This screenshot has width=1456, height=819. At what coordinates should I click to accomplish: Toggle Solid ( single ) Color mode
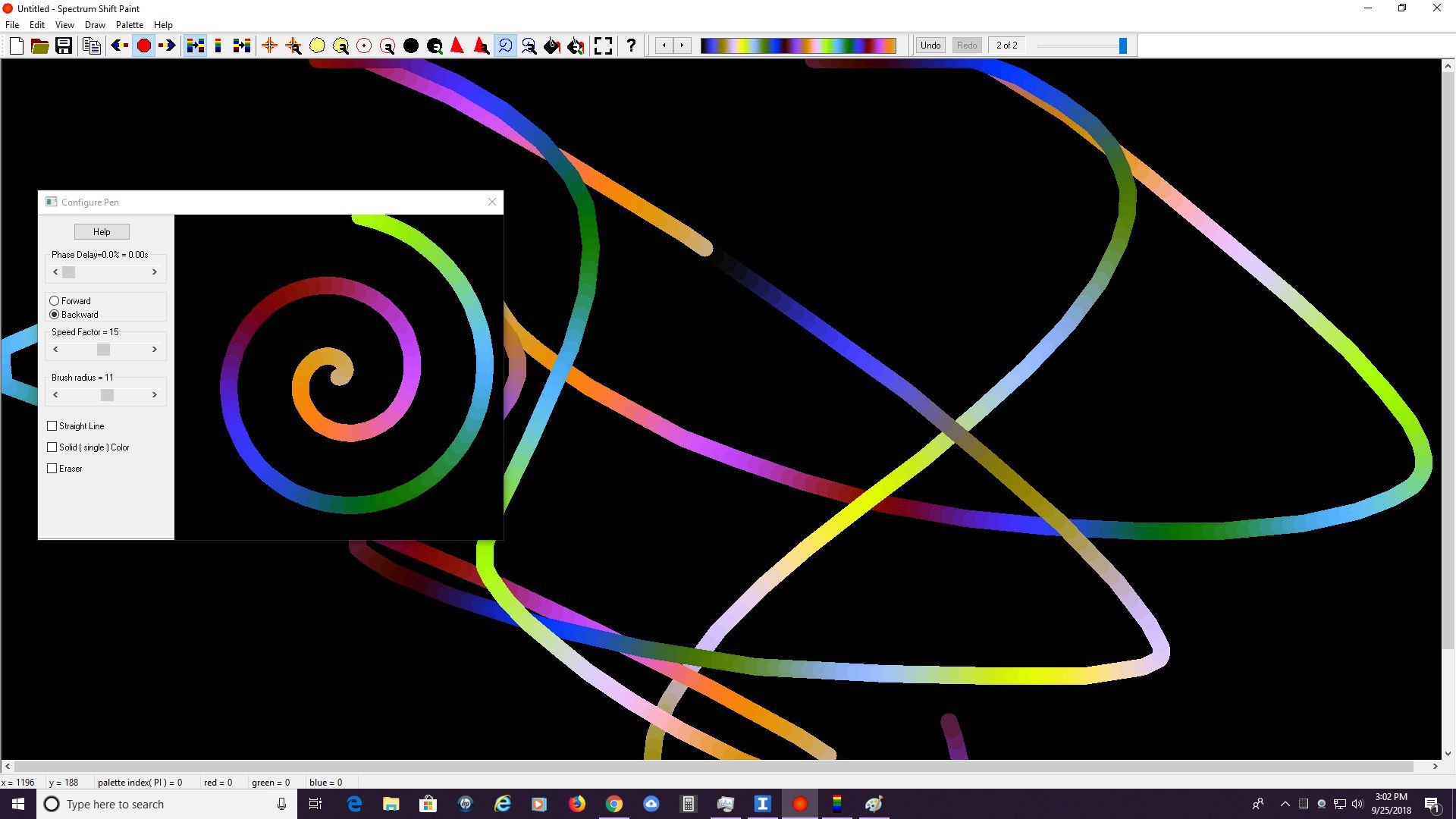click(52, 447)
